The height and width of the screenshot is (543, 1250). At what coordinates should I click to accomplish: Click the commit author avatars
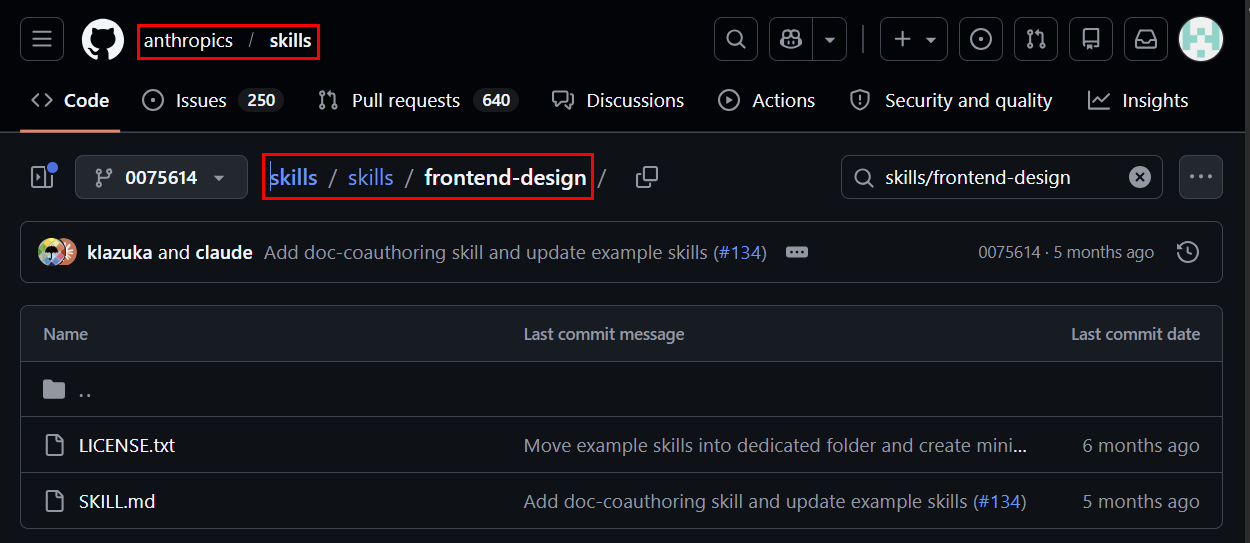tap(57, 252)
